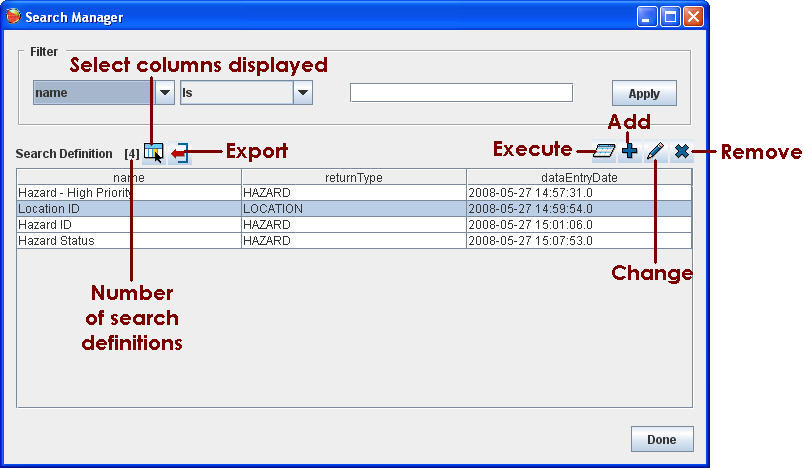Click the filter value text field

[461, 93]
